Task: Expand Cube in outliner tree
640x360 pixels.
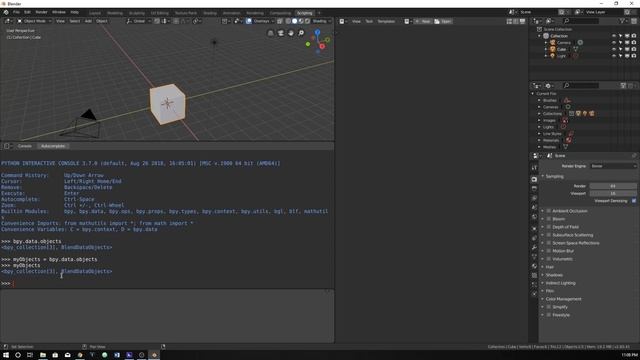Action: pyautogui.click(x=546, y=49)
